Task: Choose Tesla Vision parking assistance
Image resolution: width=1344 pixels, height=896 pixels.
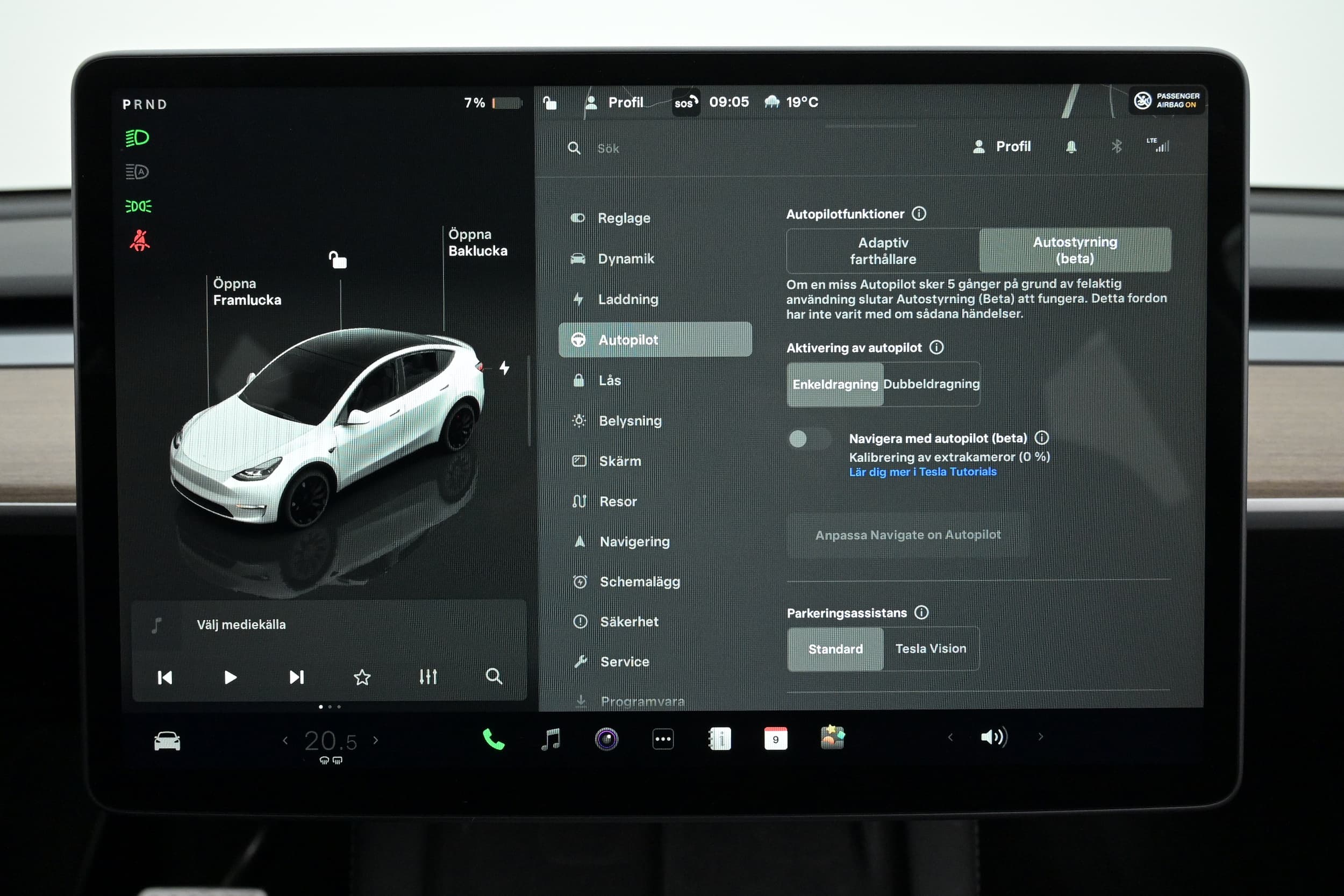Action: (x=931, y=649)
